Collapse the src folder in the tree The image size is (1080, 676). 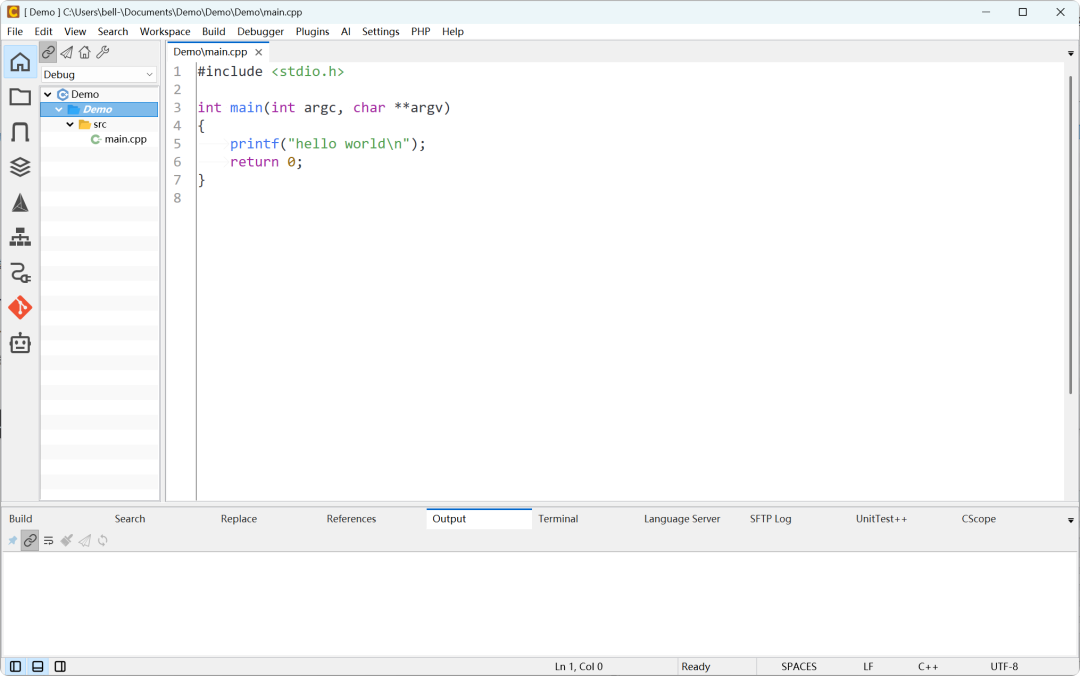[x=70, y=124]
